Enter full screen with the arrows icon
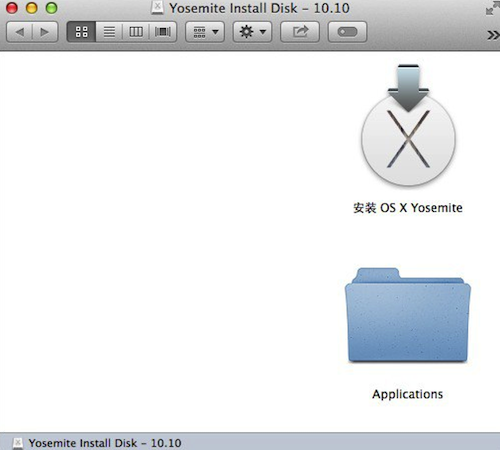 (x=492, y=8)
